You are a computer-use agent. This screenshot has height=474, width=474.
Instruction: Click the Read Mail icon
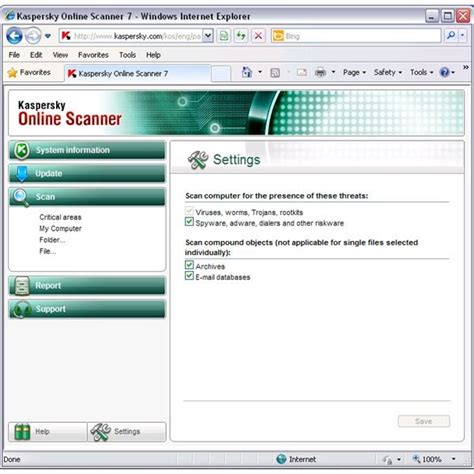pos(302,72)
